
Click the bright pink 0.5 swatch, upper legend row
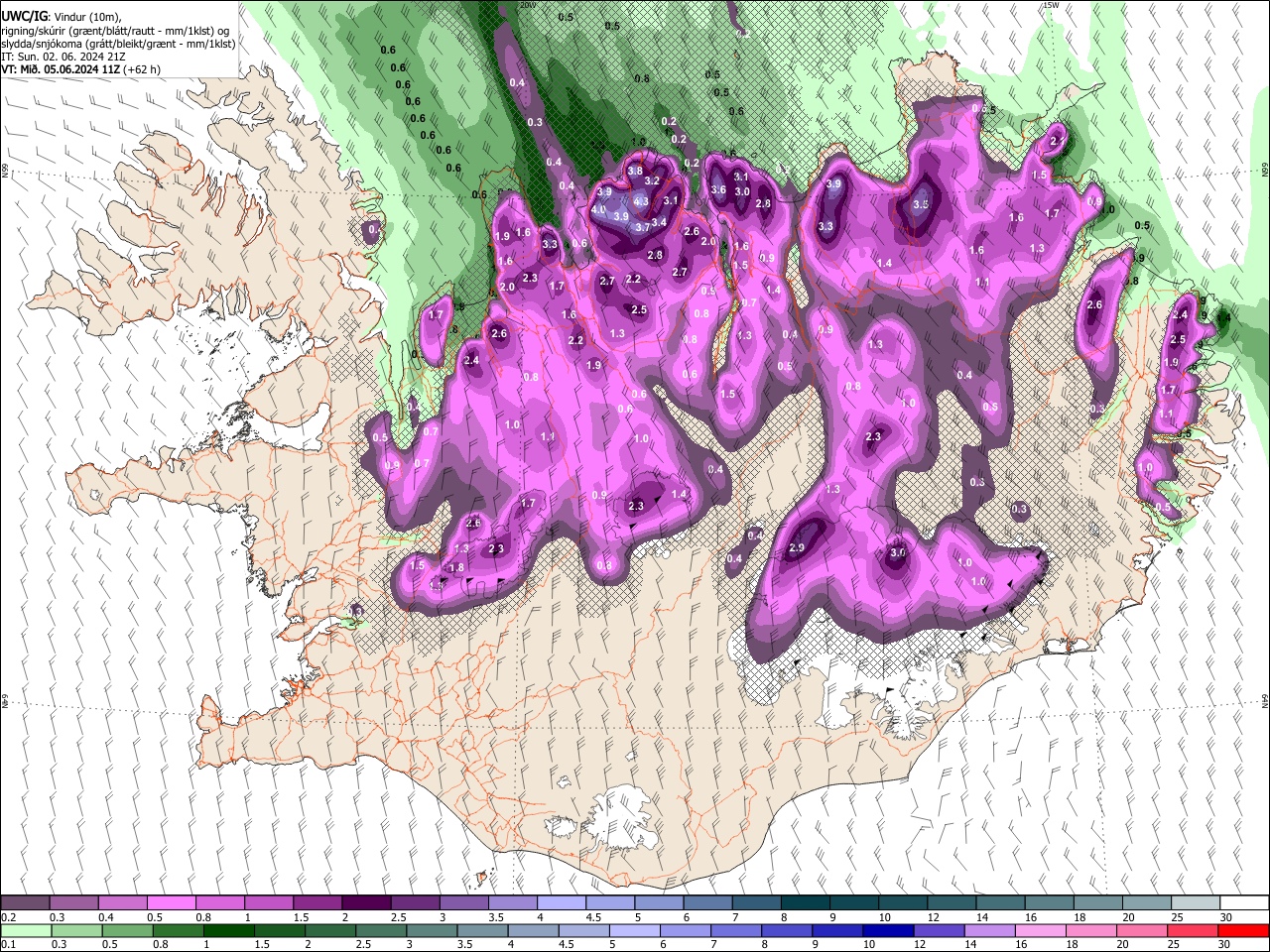171,903
